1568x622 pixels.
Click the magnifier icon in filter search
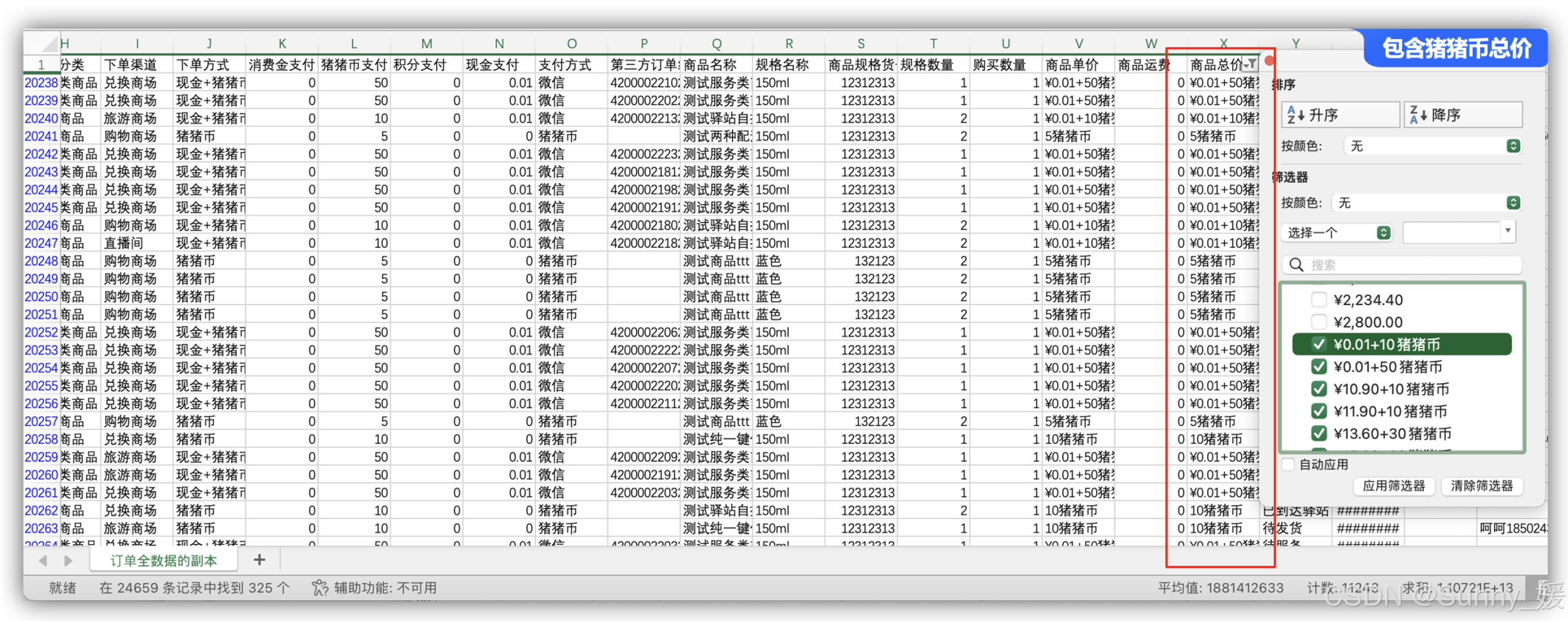[x=1295, y=265]
